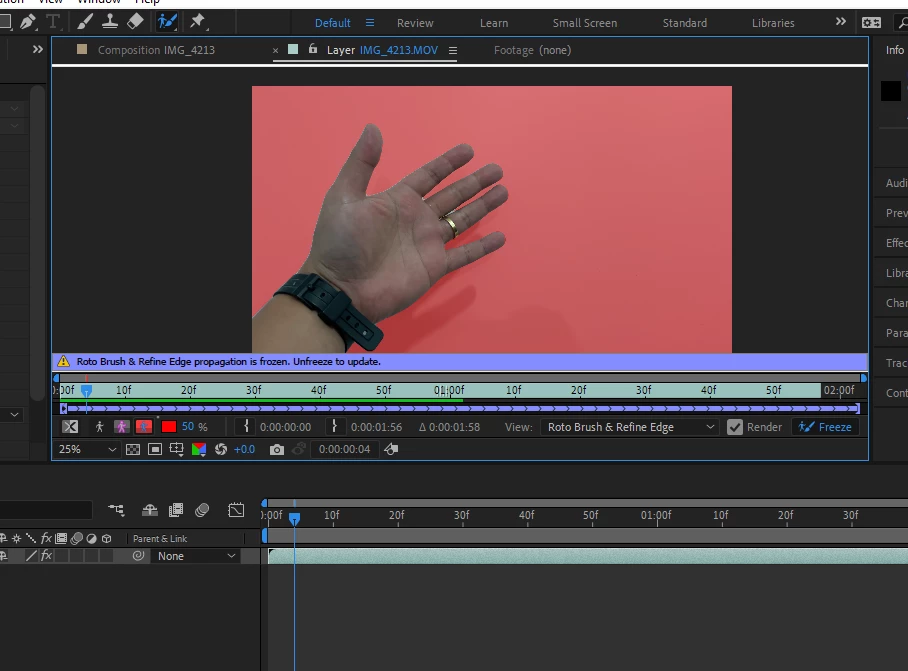Toggle the shy layers switch in timeline

[150, 510]
